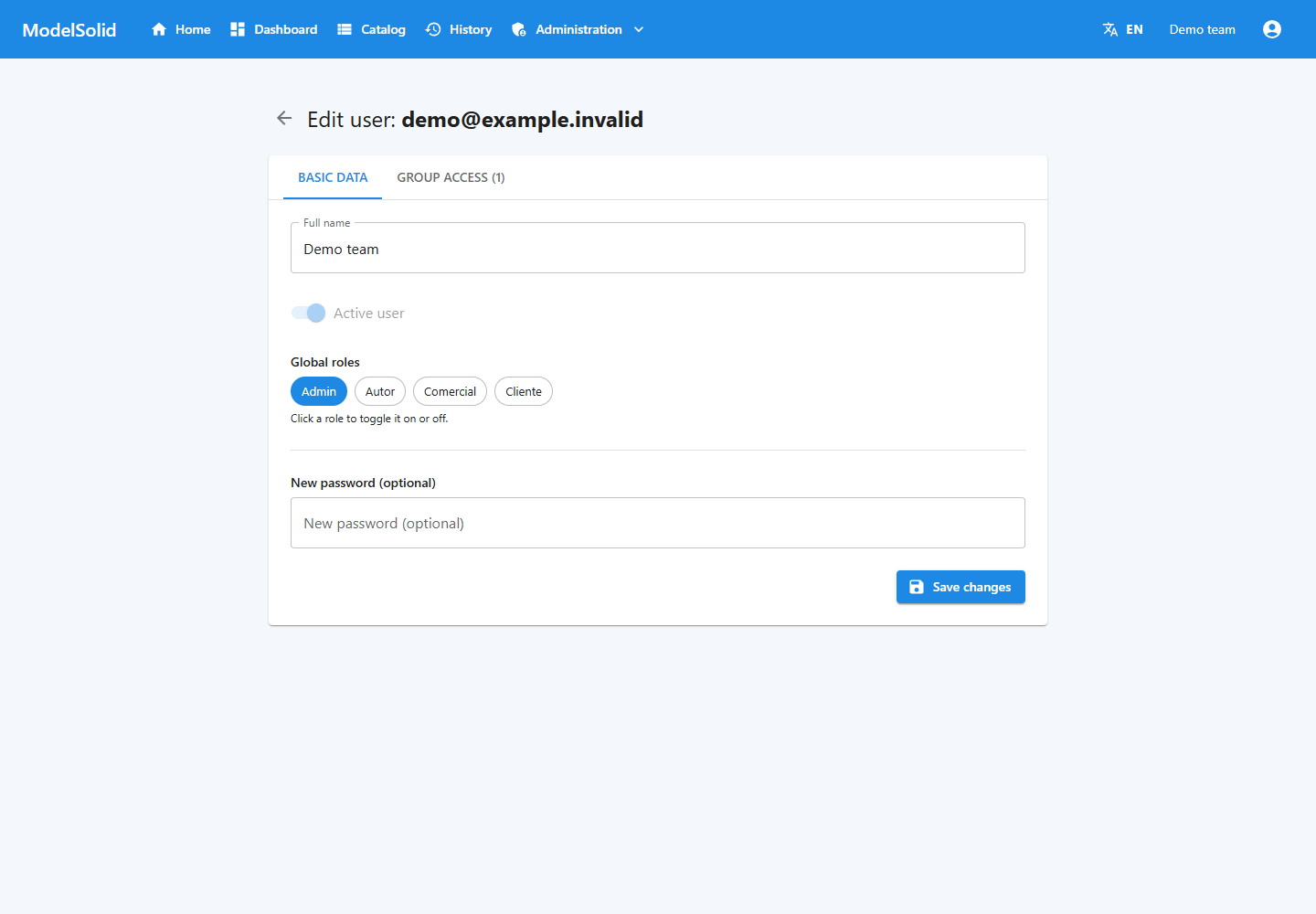Click the Demo team name in header
Viewport: 1316px width, 914px height.
[x=1203, y=29]
